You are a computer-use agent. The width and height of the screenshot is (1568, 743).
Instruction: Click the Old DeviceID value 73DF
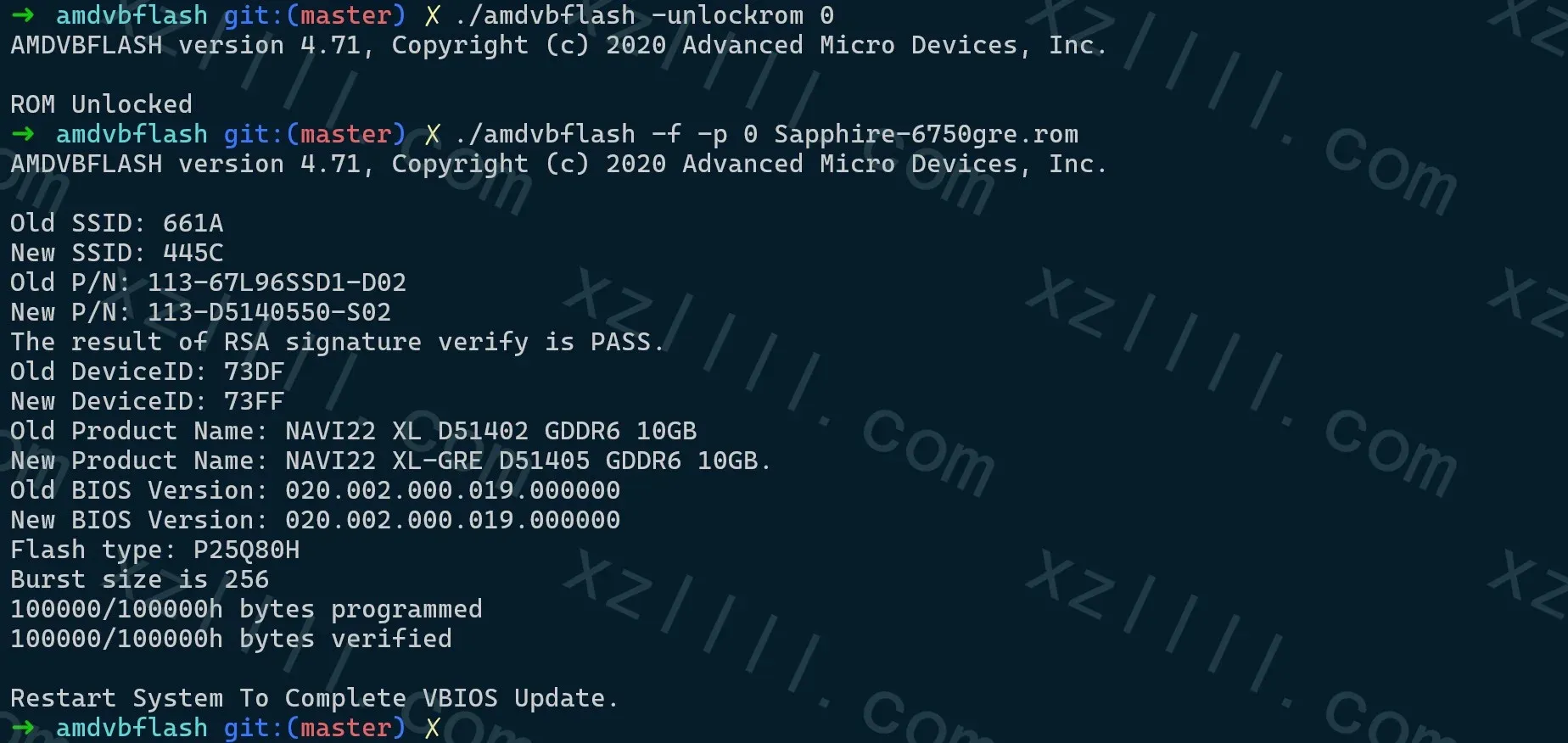coord(254,371)
